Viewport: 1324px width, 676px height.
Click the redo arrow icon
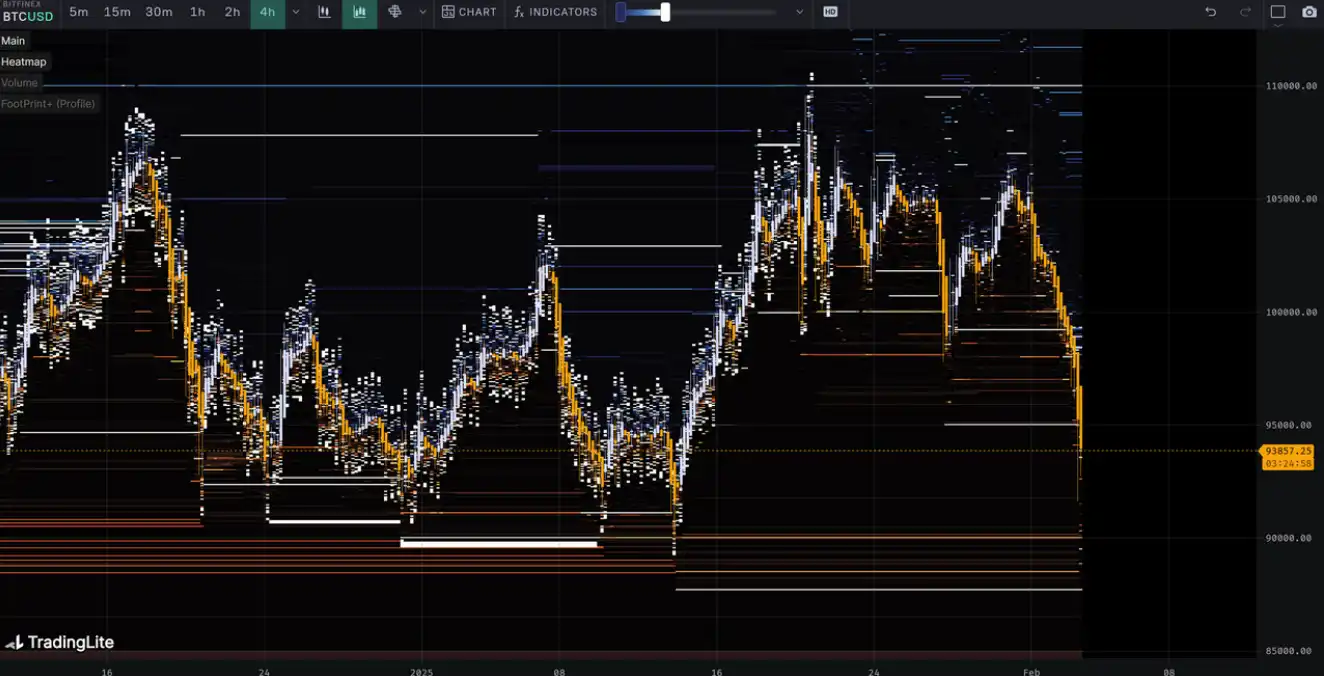pos(1245,12)
